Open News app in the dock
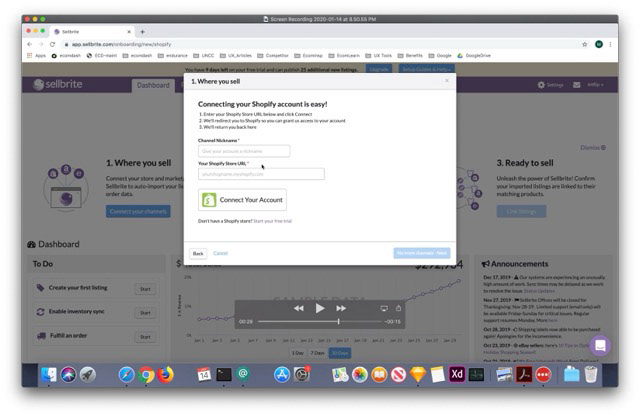This screenshot has height=416, width=640. click(x=398, y=374)
